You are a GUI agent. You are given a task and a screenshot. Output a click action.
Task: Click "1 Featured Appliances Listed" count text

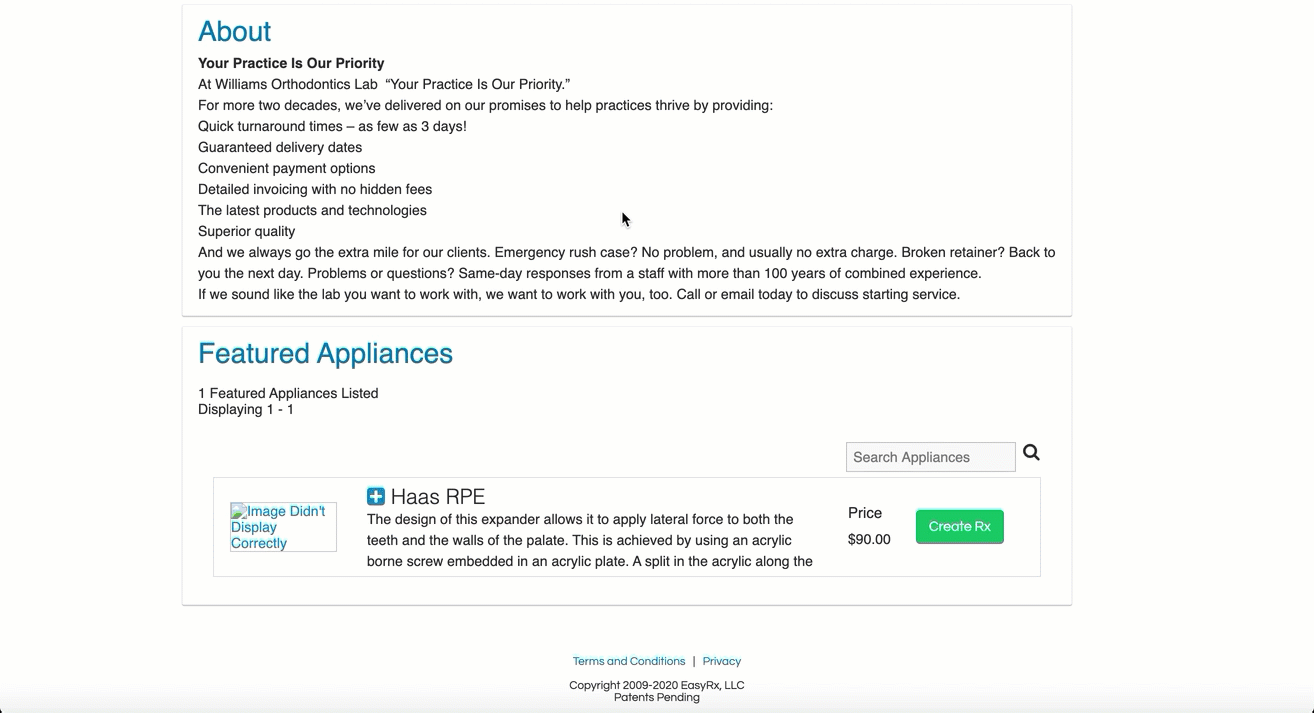[x=288, y=393]
